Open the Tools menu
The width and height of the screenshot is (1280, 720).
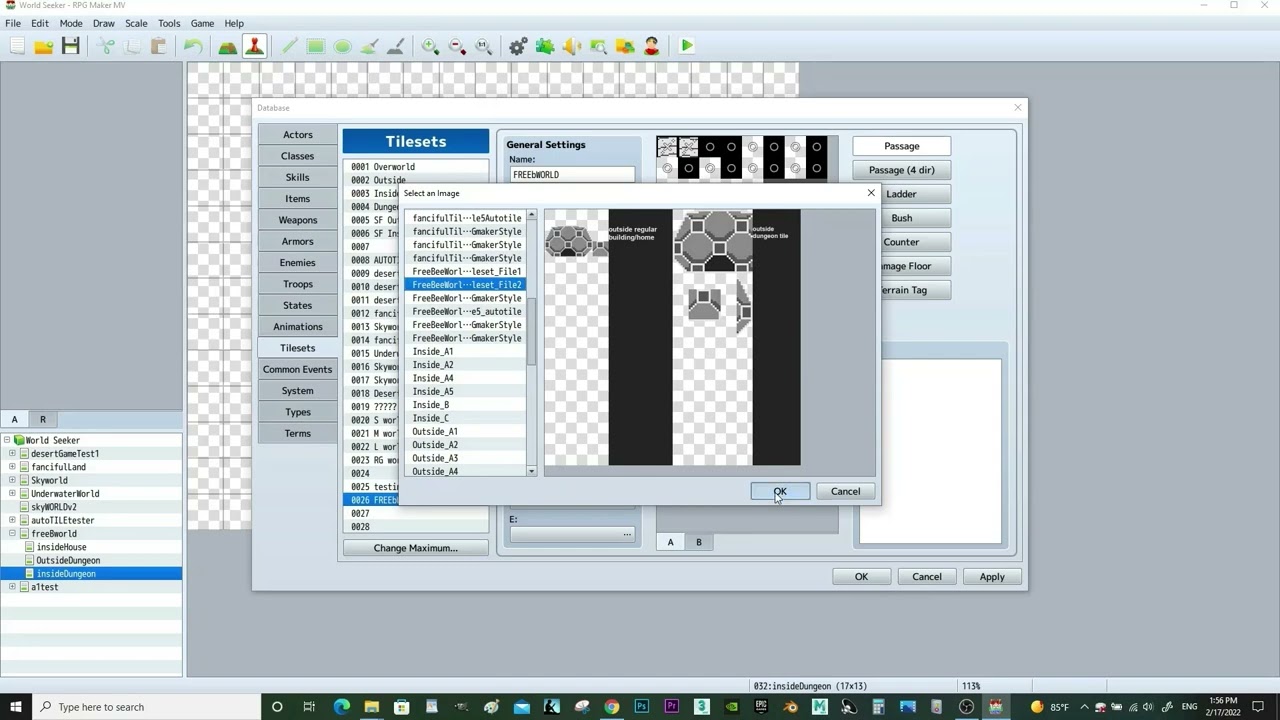pos(169,23)
